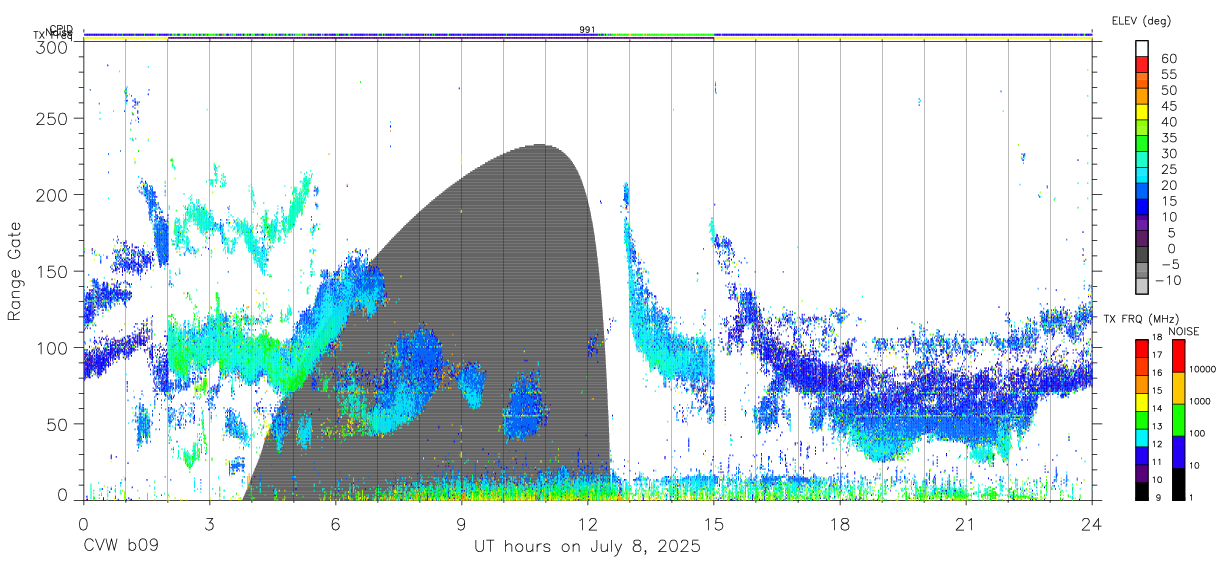This screenshot has width=1228, height=567.
Task: Click y-axis tick label '200'
Action: pyautogui.click(x=53, y=194)
